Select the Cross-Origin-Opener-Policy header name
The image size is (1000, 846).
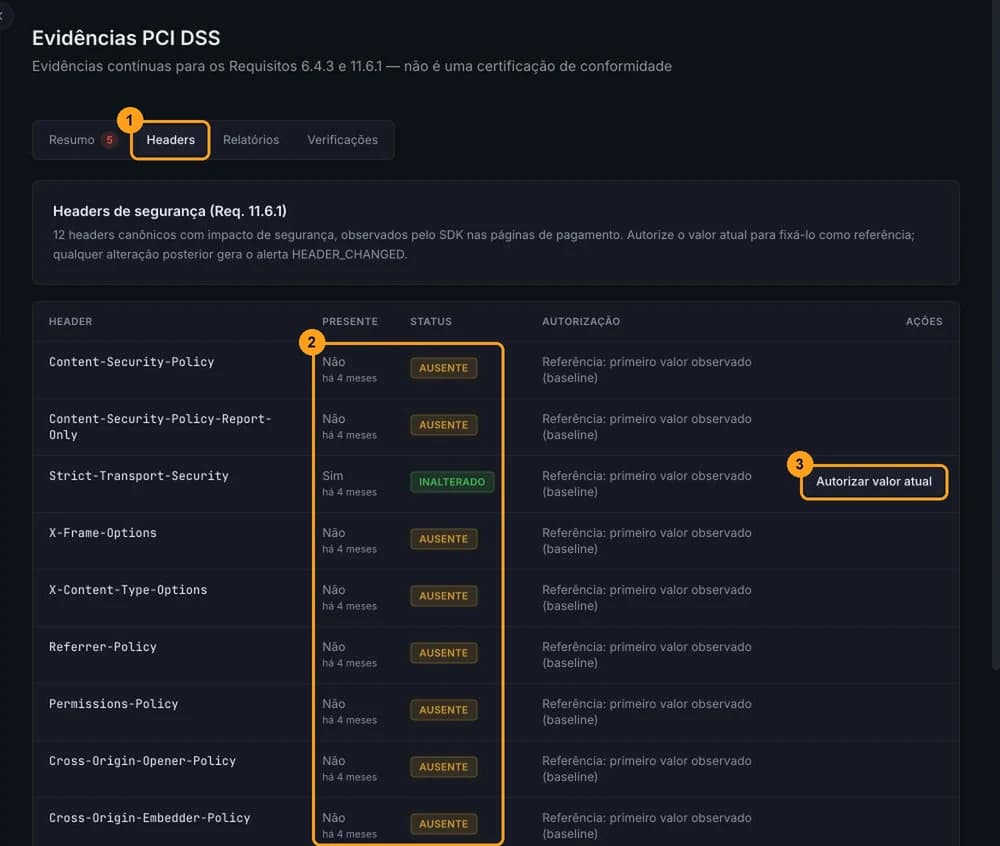142,761
